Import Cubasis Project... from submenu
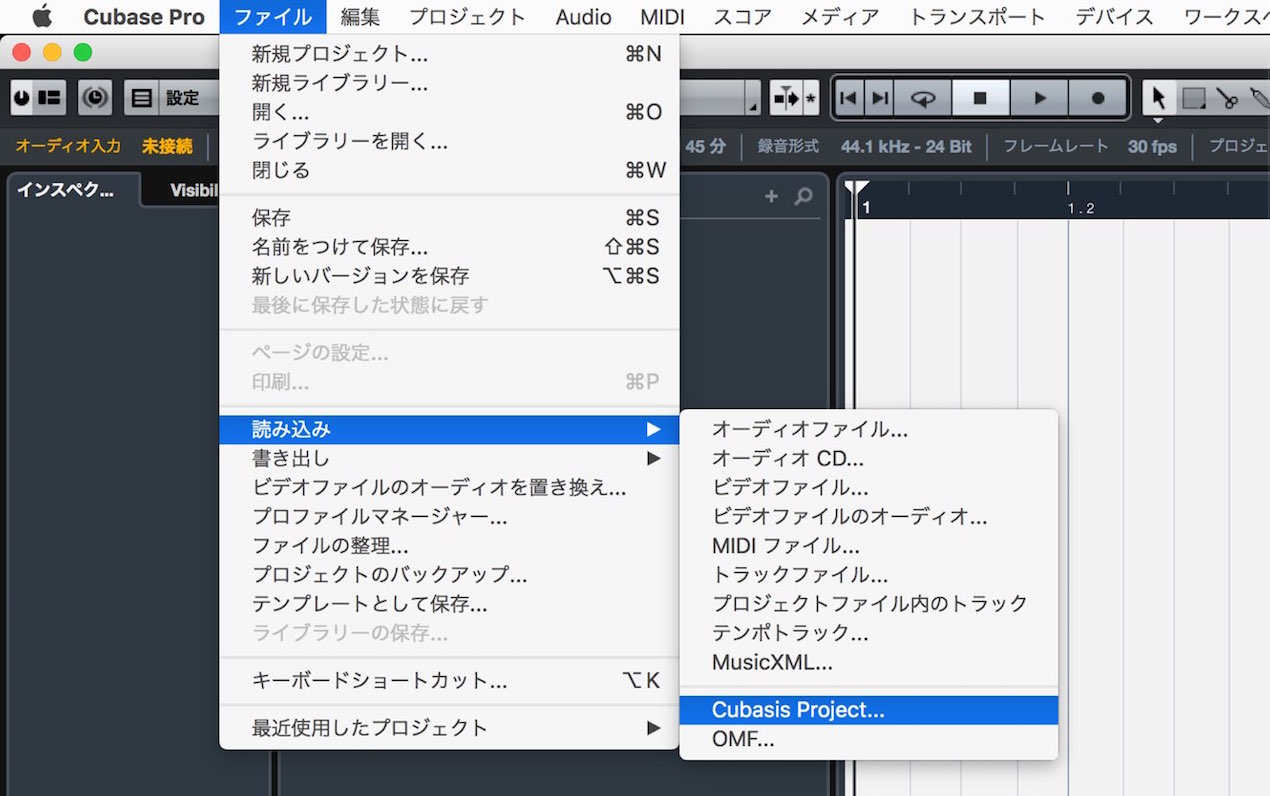The width and height of the screenshot is (1270, 796). click(x=869, y=710)
